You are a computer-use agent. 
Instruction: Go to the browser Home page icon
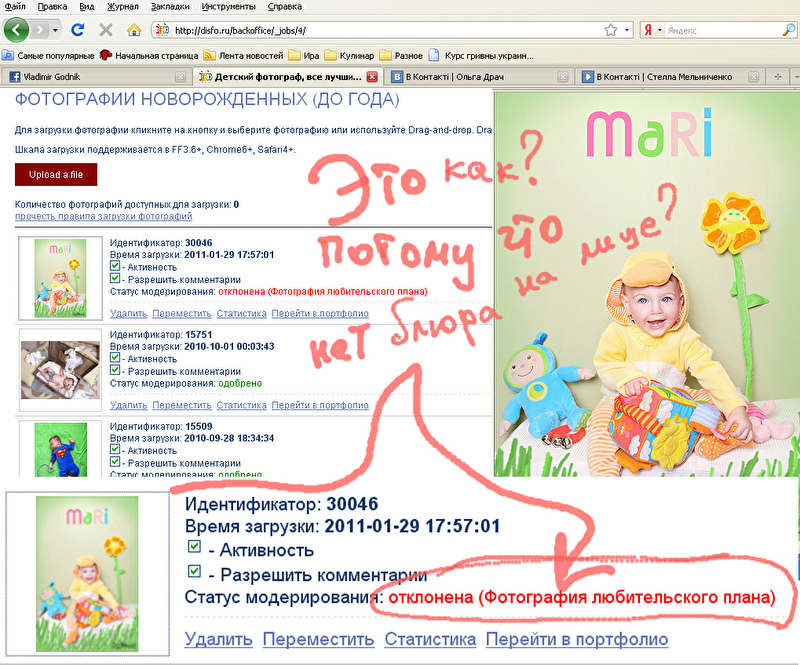(133, 30)
